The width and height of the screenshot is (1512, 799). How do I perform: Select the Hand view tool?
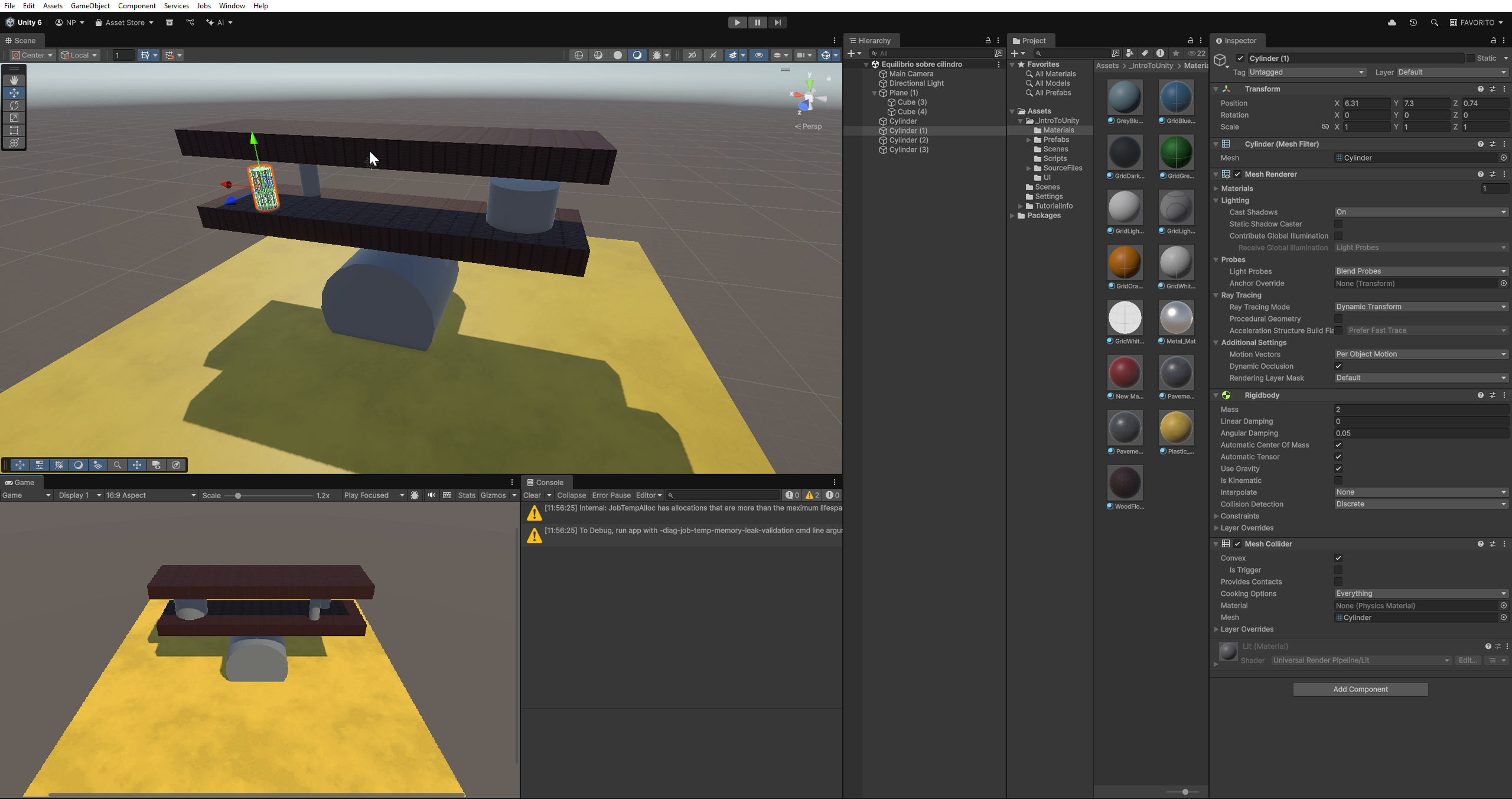click(x=14, y=80)
